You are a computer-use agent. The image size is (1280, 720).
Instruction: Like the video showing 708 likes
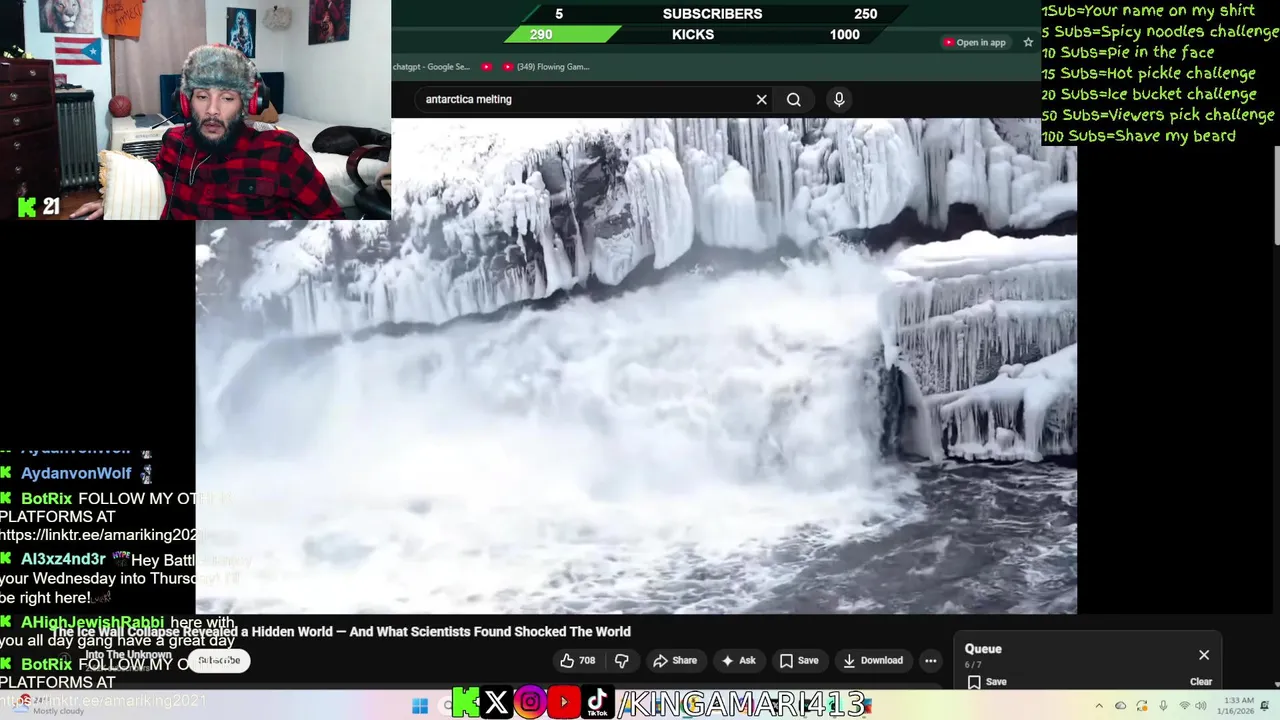(577, 660)
